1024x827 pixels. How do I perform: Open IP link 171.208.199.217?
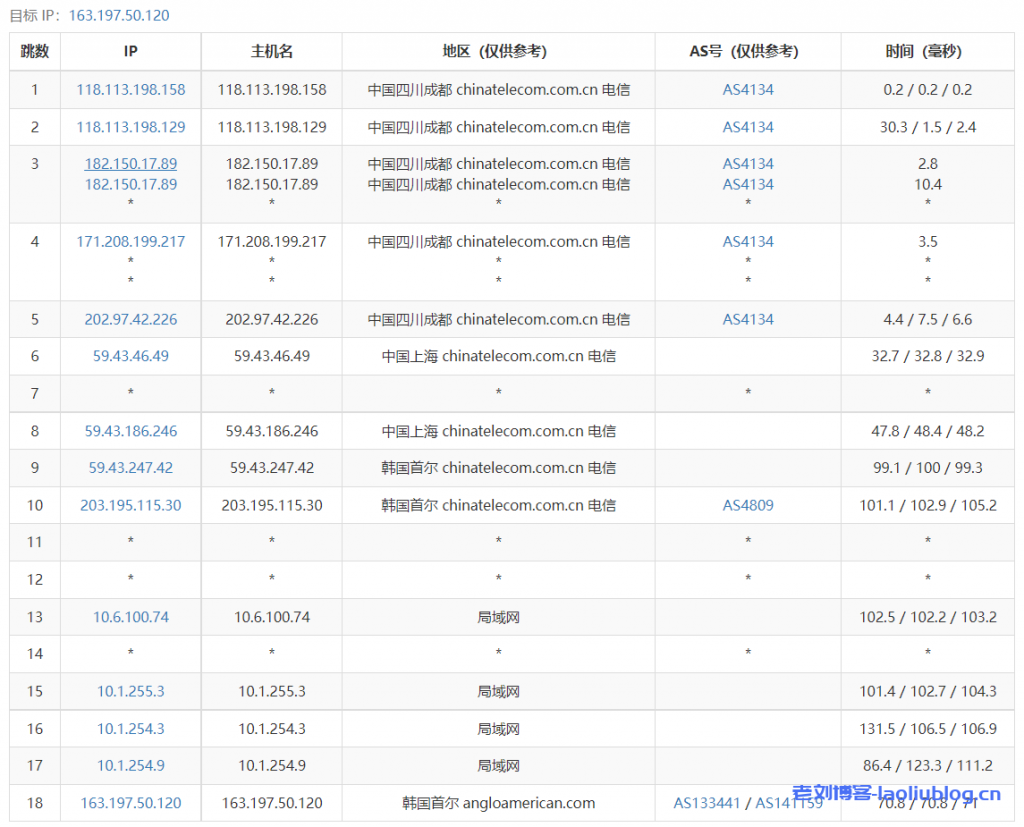coord(131,241)
